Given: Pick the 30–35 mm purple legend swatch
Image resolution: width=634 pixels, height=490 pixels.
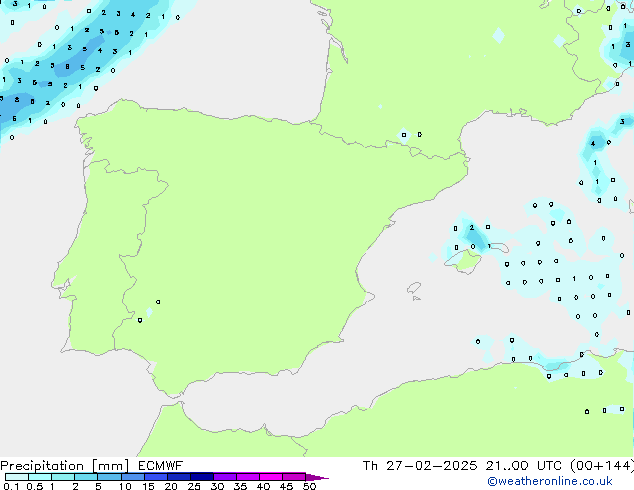Looking at the screenshot, I should click(224, 477).
